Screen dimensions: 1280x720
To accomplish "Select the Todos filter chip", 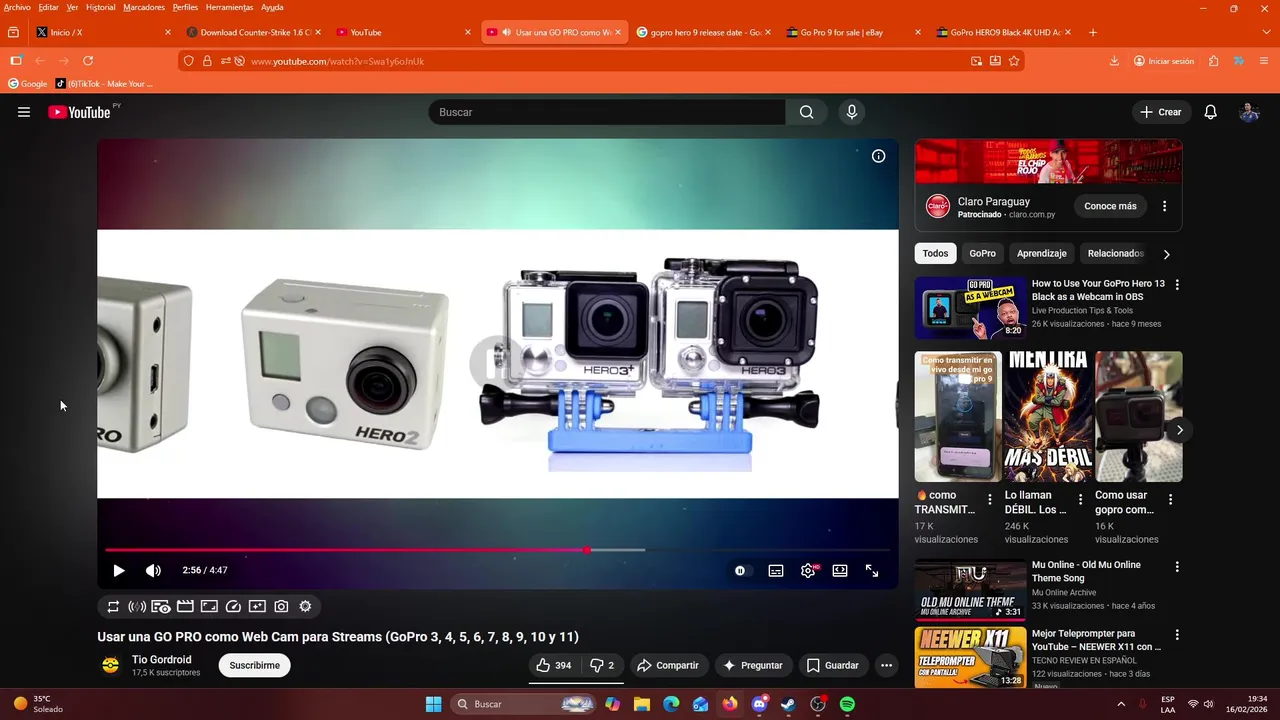I will pyautogui.click(x=935, y=253).
